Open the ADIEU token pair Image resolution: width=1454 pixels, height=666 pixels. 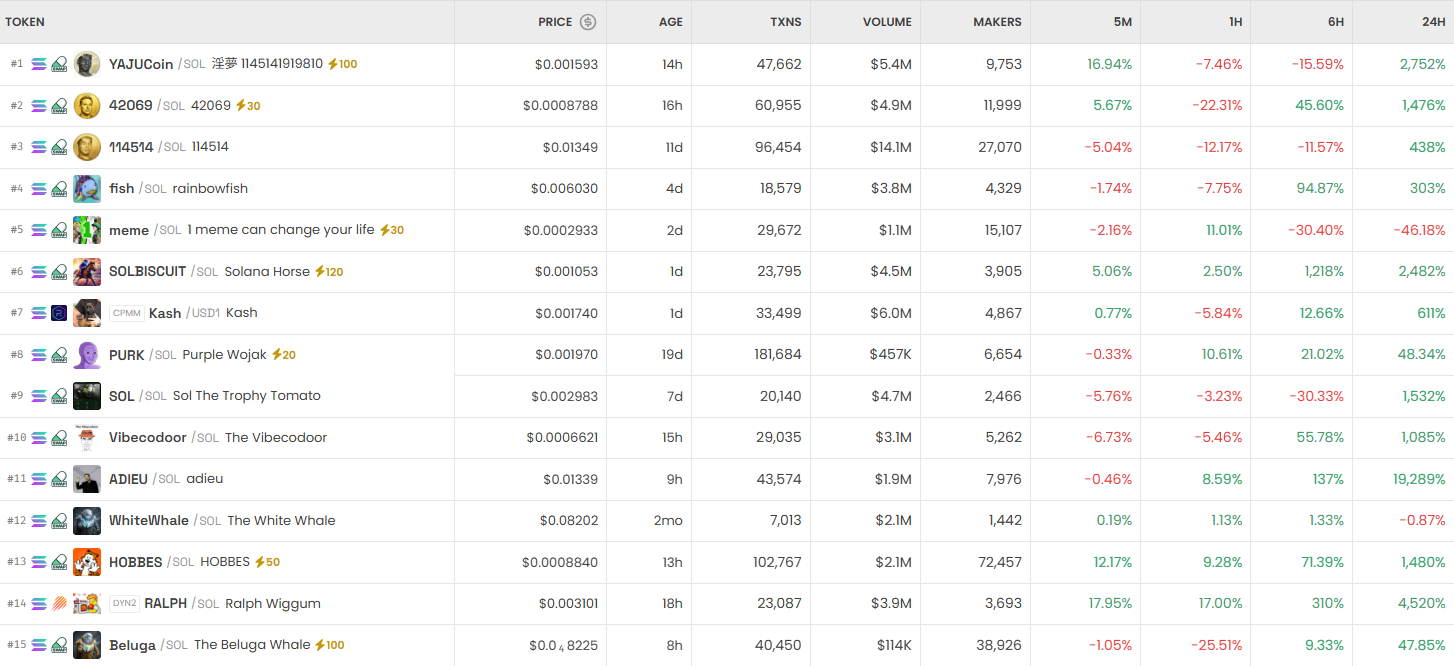pos(128,479)
